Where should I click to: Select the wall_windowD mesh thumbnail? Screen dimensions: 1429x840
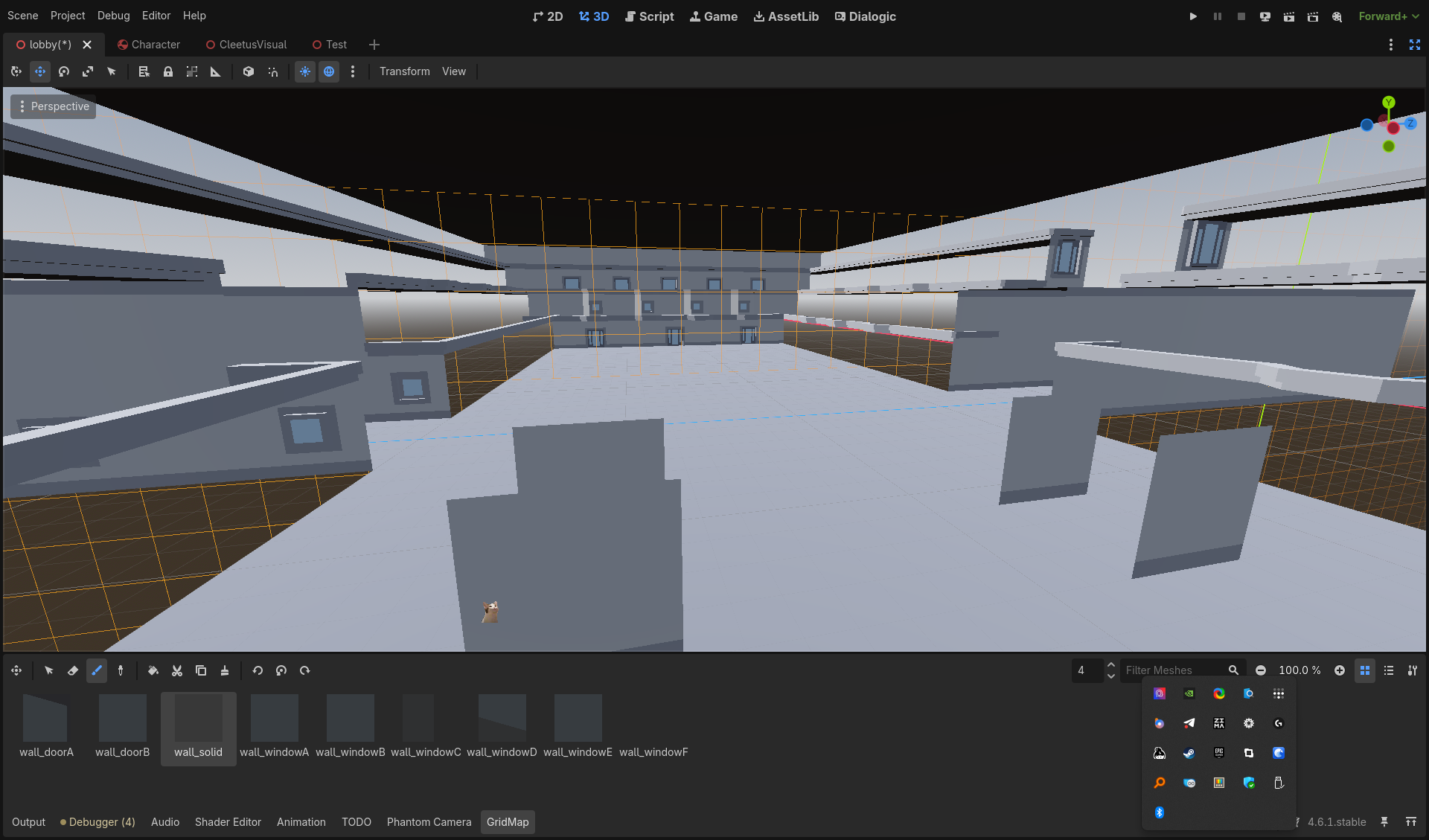[x=502, y=728]
